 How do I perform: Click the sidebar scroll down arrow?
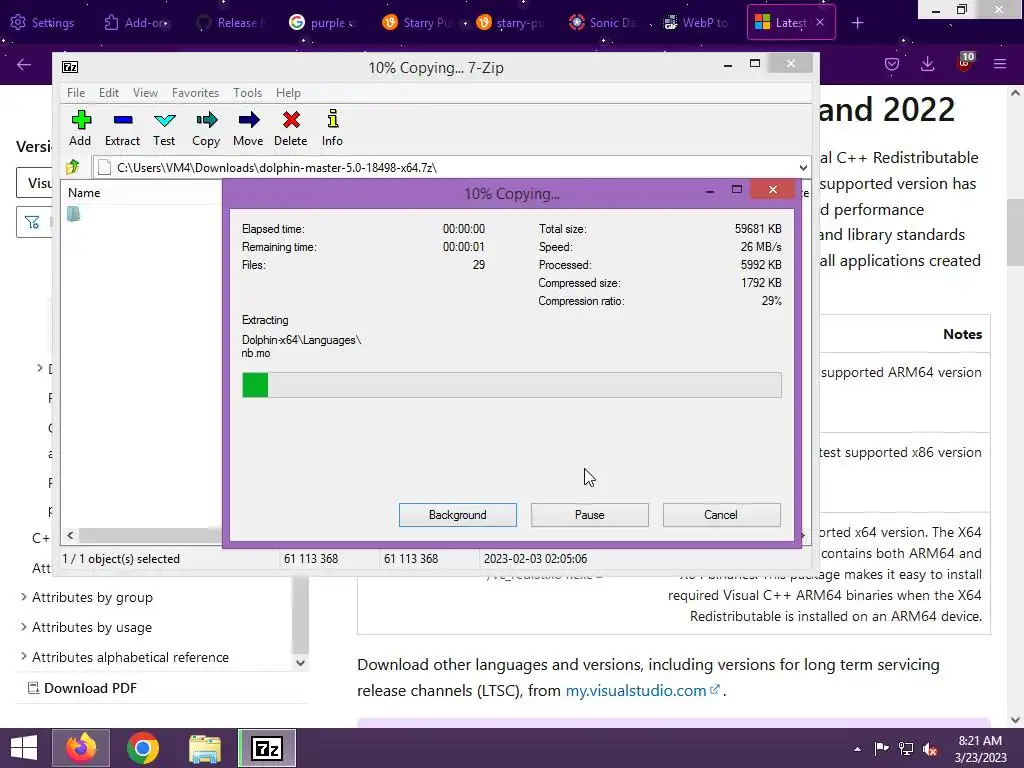tap(300, 663)
